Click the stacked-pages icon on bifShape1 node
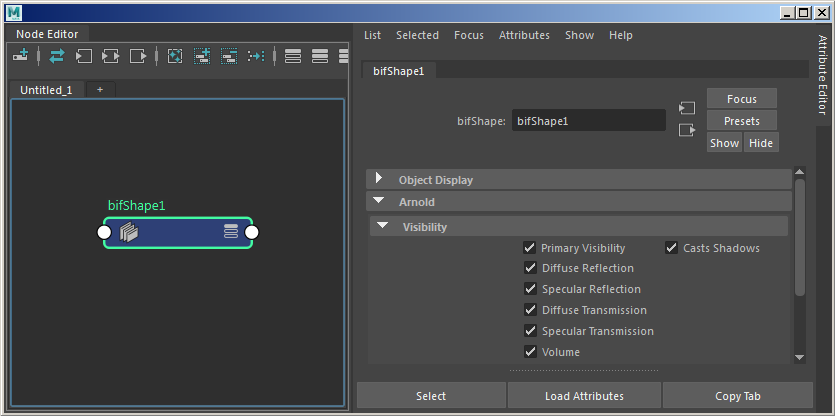 129,233
